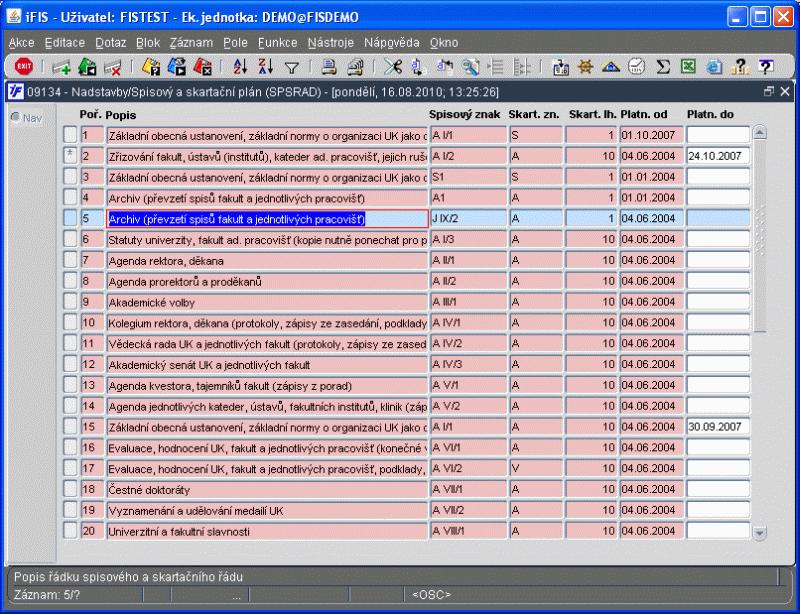800x614 pixels.
Task: Click the round clock-like toolbar icon
Action: (636, 66)
